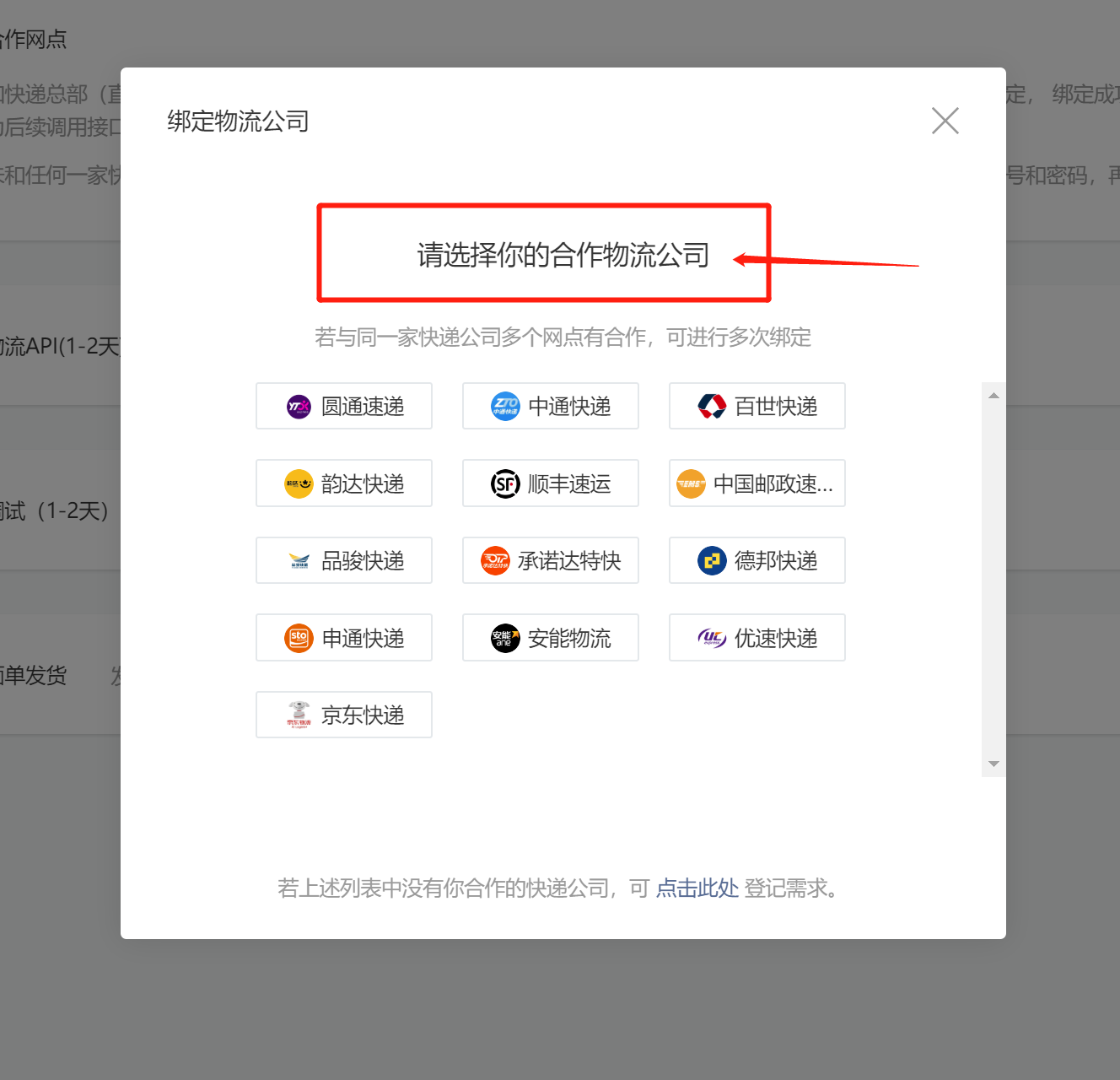Click the STO orange logo icon
The height and width of the screenshot is (1080, 1120).
299,639
